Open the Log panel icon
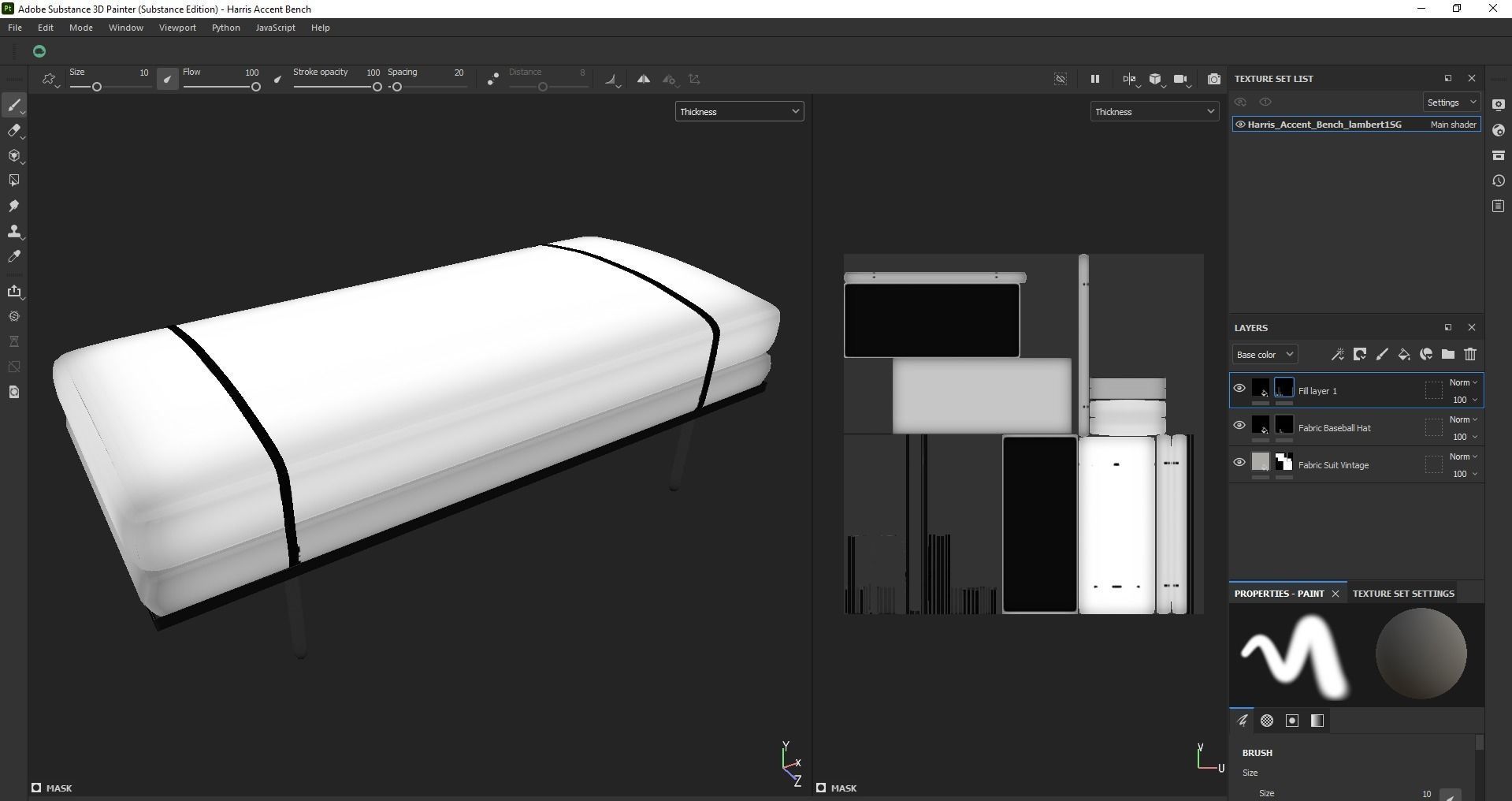This screenshot has height=801, width=1512. (x=1499, y=206)
